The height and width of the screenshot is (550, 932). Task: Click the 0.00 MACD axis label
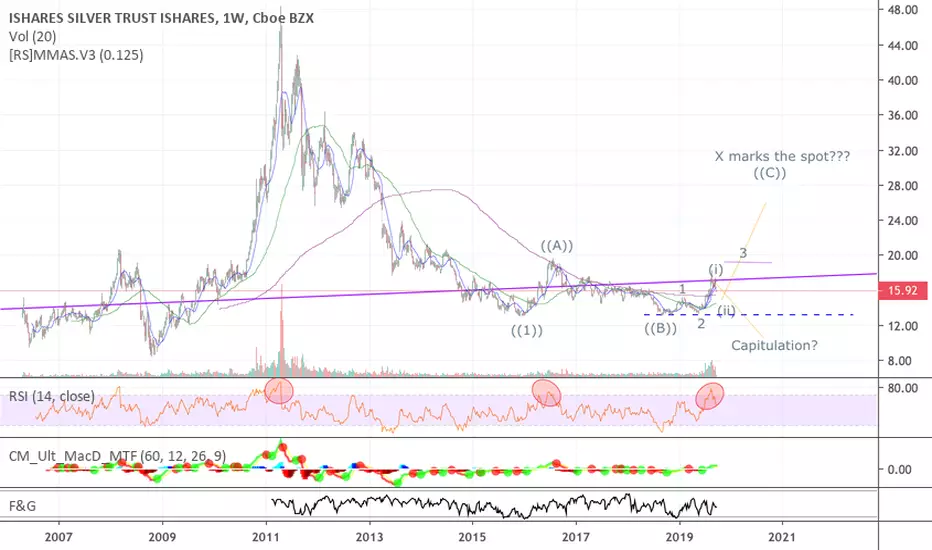point(899,469)
